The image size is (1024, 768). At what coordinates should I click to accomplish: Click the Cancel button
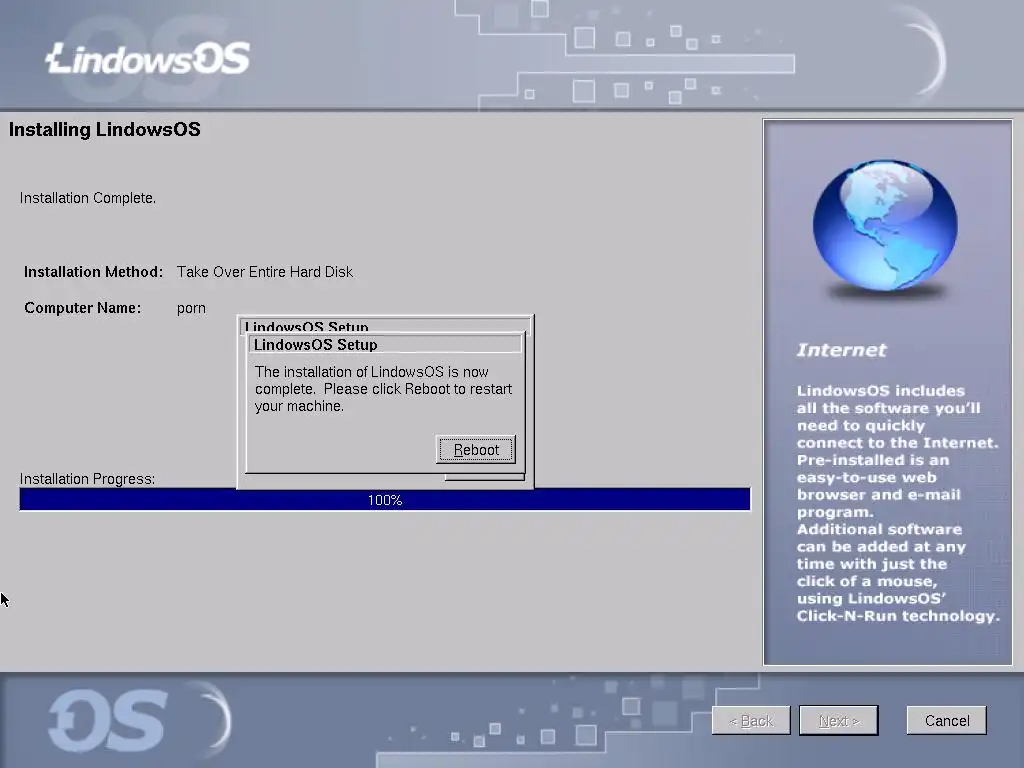point(946,720)
